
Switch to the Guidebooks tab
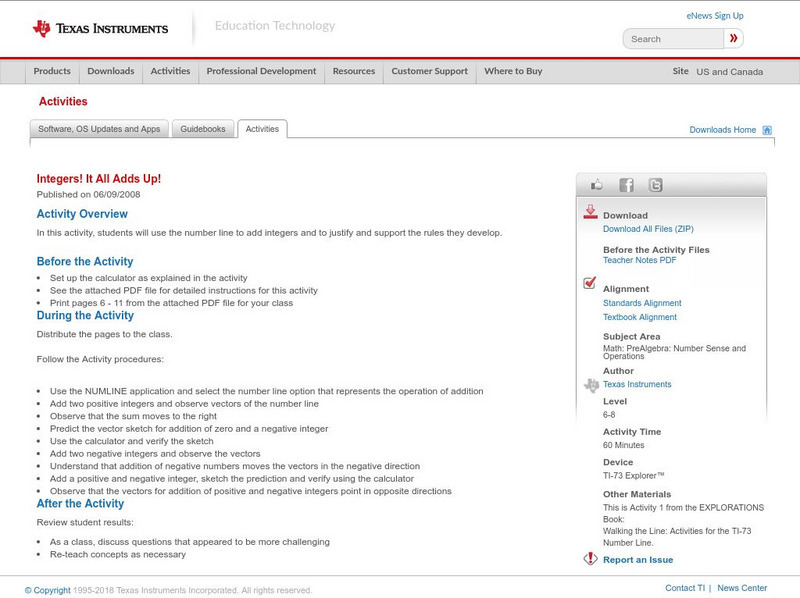point(203,129)
